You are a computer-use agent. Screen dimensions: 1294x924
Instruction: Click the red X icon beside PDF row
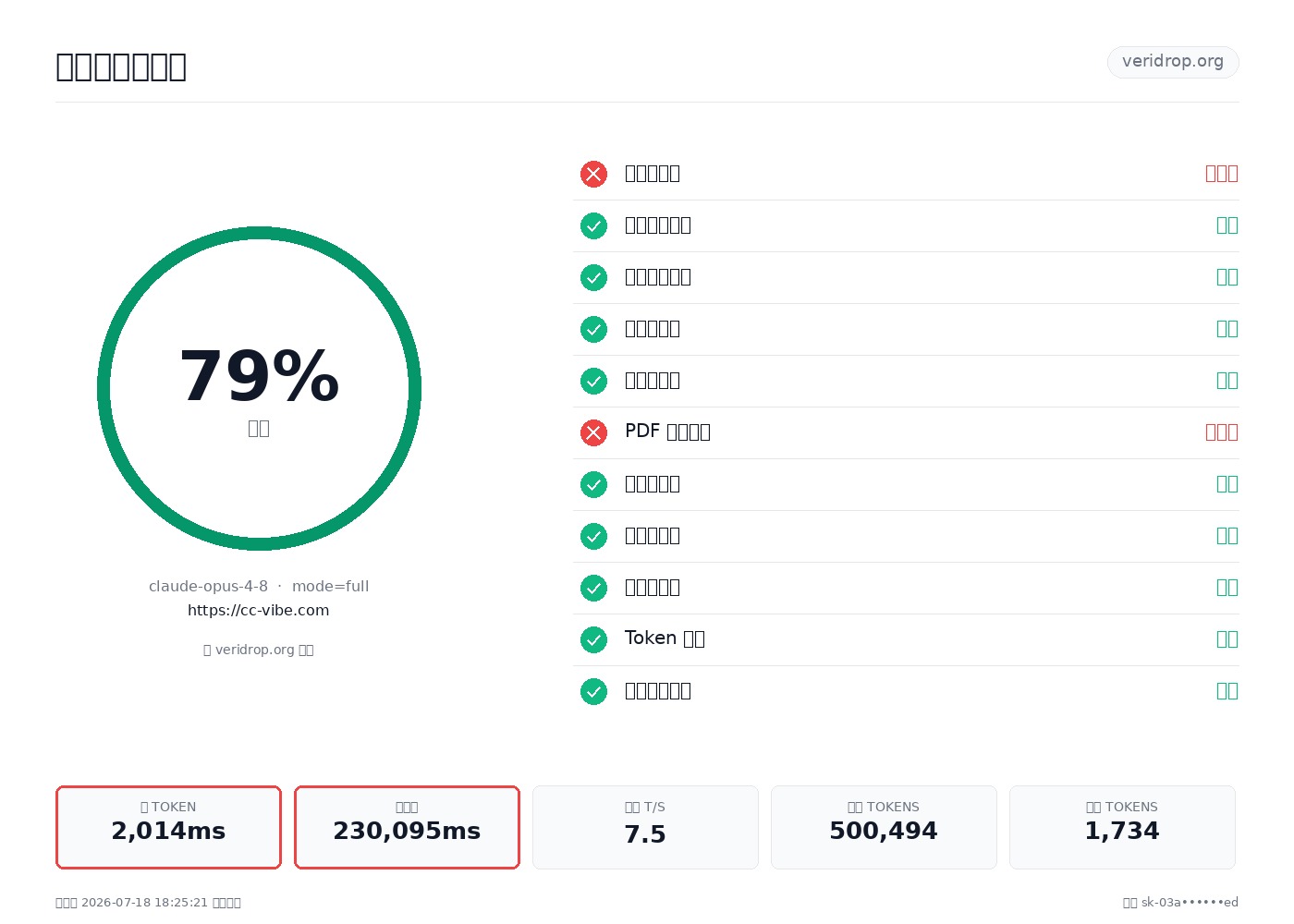(x=593, y=432)
